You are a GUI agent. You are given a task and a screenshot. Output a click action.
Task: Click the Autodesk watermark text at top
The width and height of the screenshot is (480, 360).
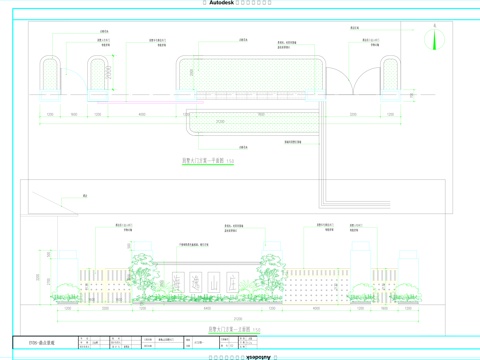pyautogui.click(x=221, y=3)
